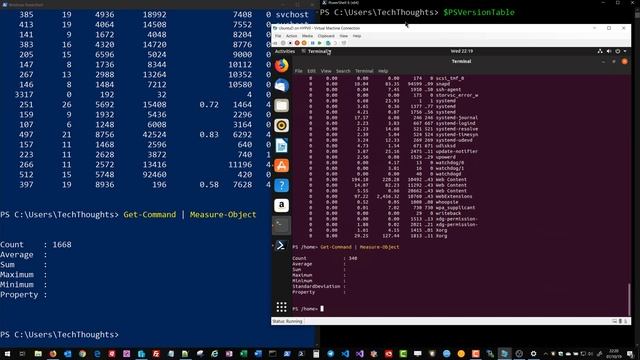Open File menu in Ubuntu Terminal window
640x360 pixels.
click(298, 71)
